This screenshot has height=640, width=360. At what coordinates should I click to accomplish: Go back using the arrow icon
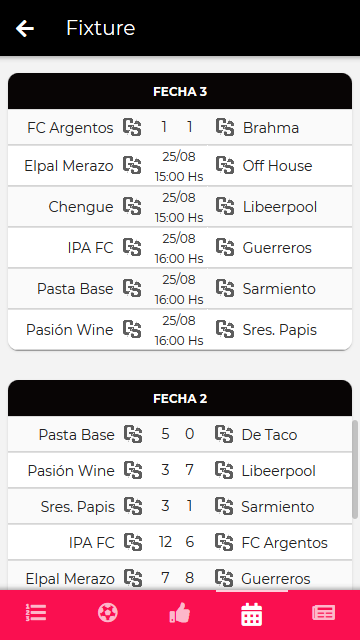(x=24, y=28)
